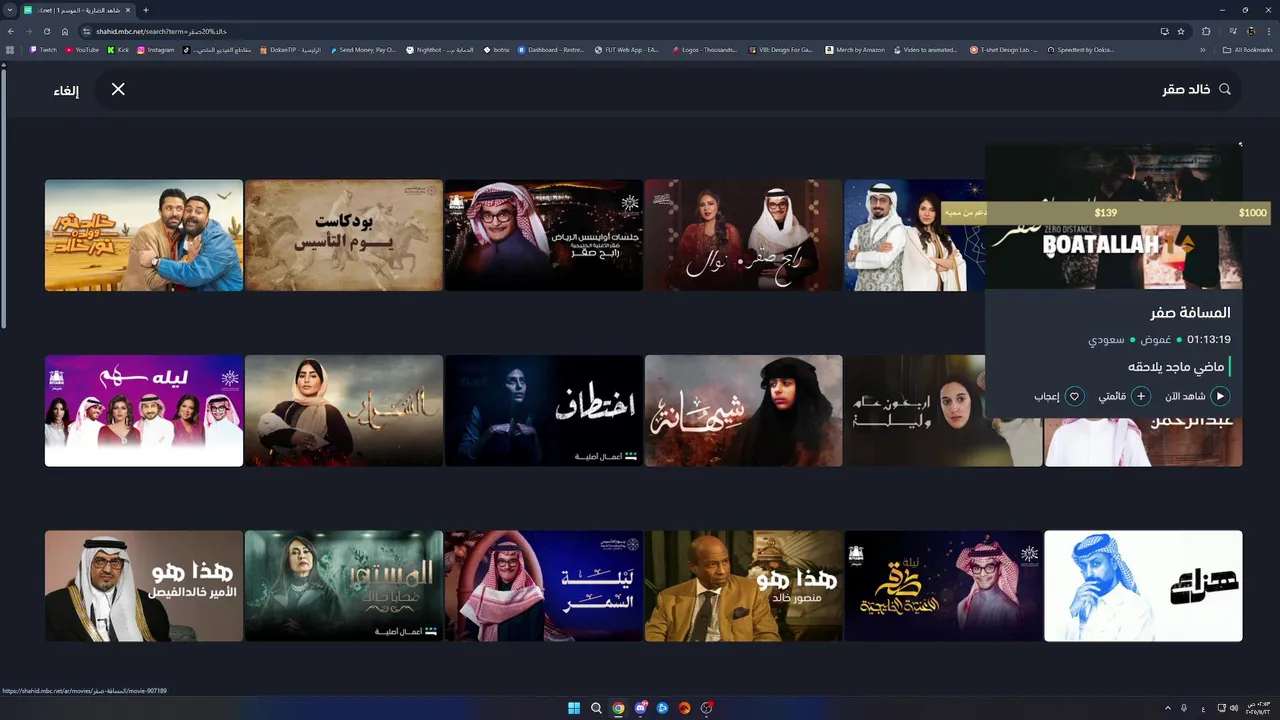Open the ليلة السمر thumbnail
This screenshot has width=1280, height=720.
[x=544, y=586]
